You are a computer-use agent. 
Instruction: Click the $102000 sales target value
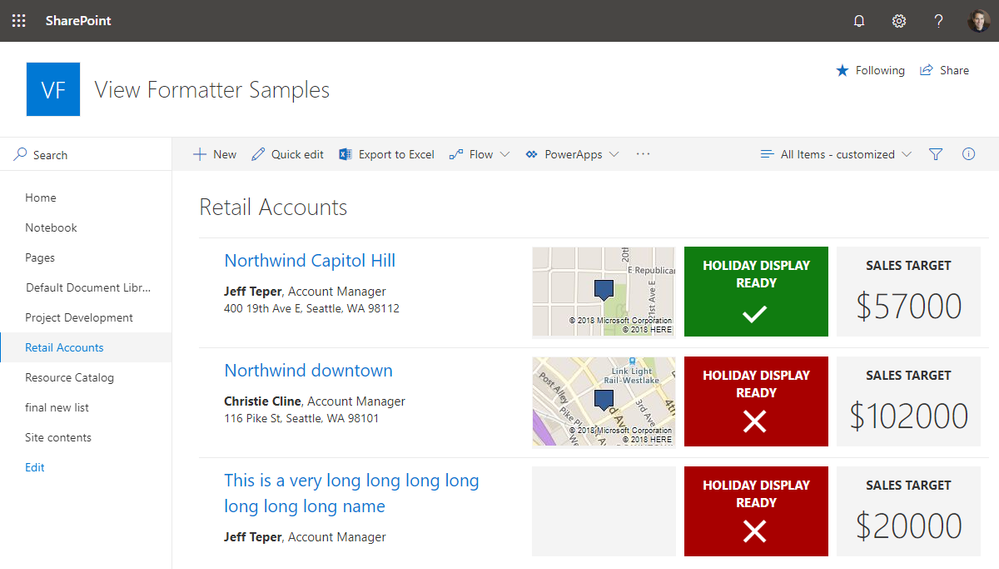click(909, 416)
